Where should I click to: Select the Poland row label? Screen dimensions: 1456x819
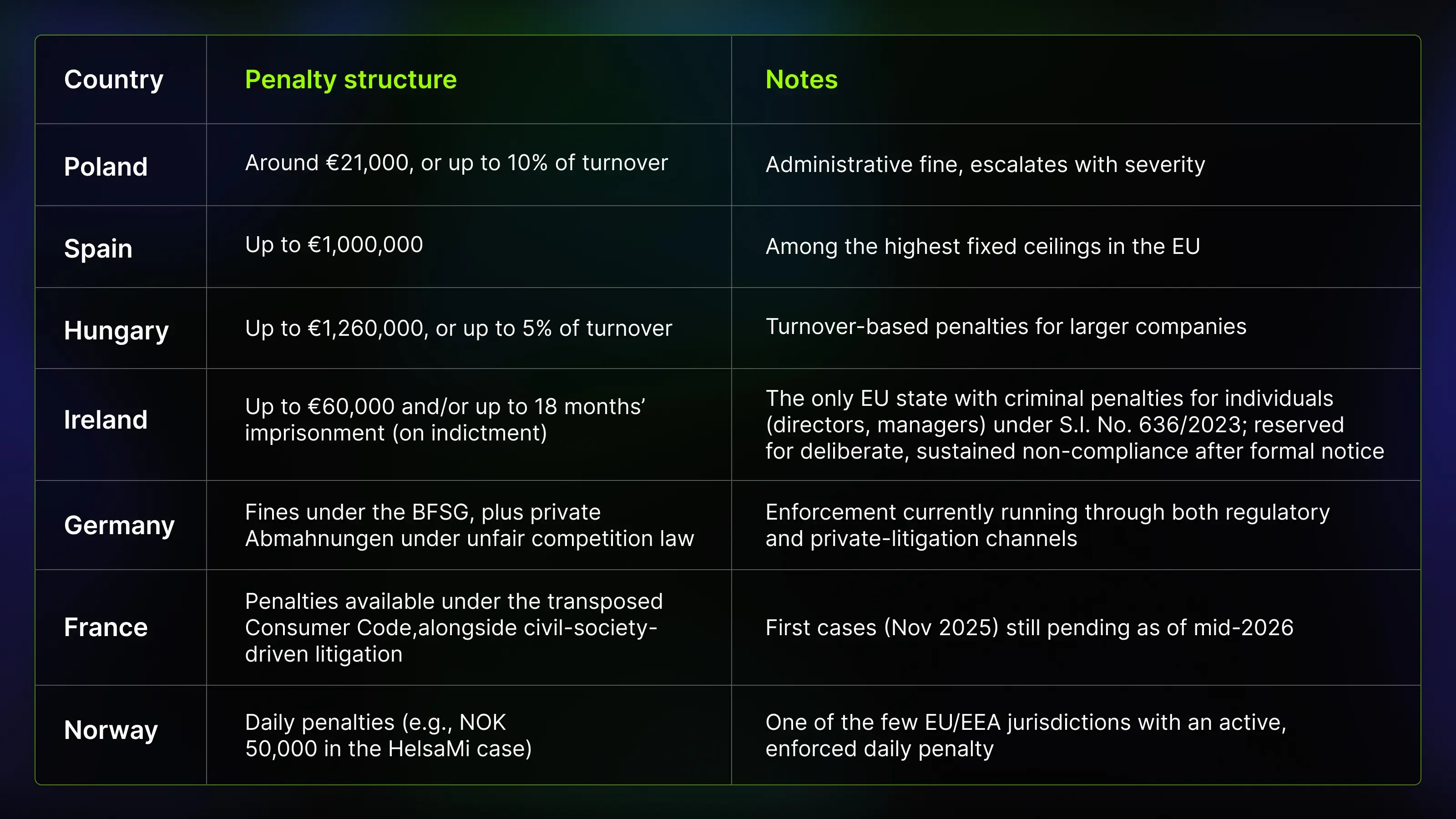(x=106, y=167)
